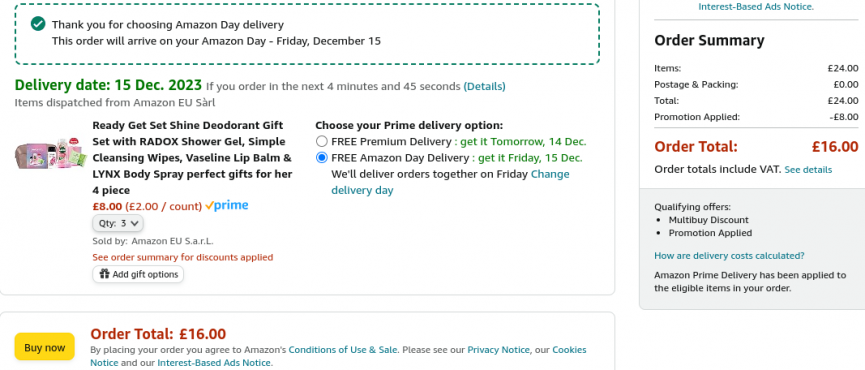This screenshot has height=370, width=865.
Task: Click the gift icon in Add gift options
Action: coord(104,274)
